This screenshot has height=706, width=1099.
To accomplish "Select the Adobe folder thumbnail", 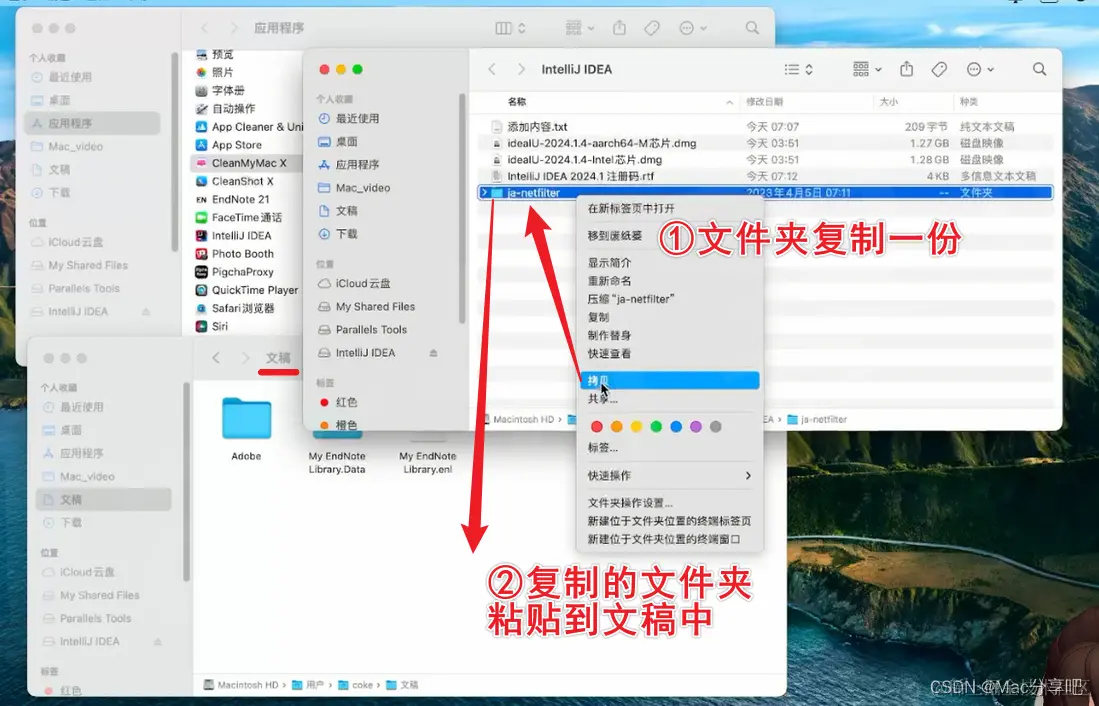I will point(245,420).
